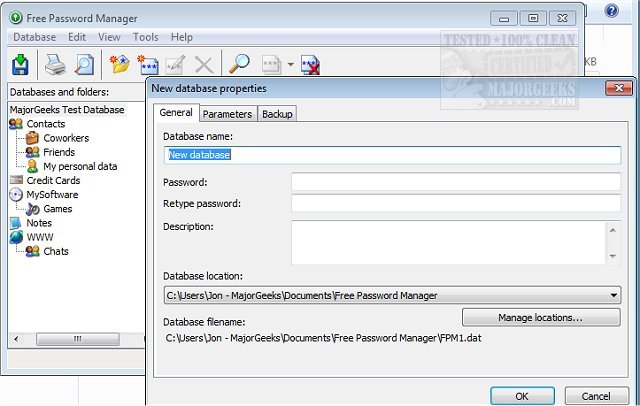Click the Free Password Manager title icon
The image size is (640, 406).
tap(16, 18)
